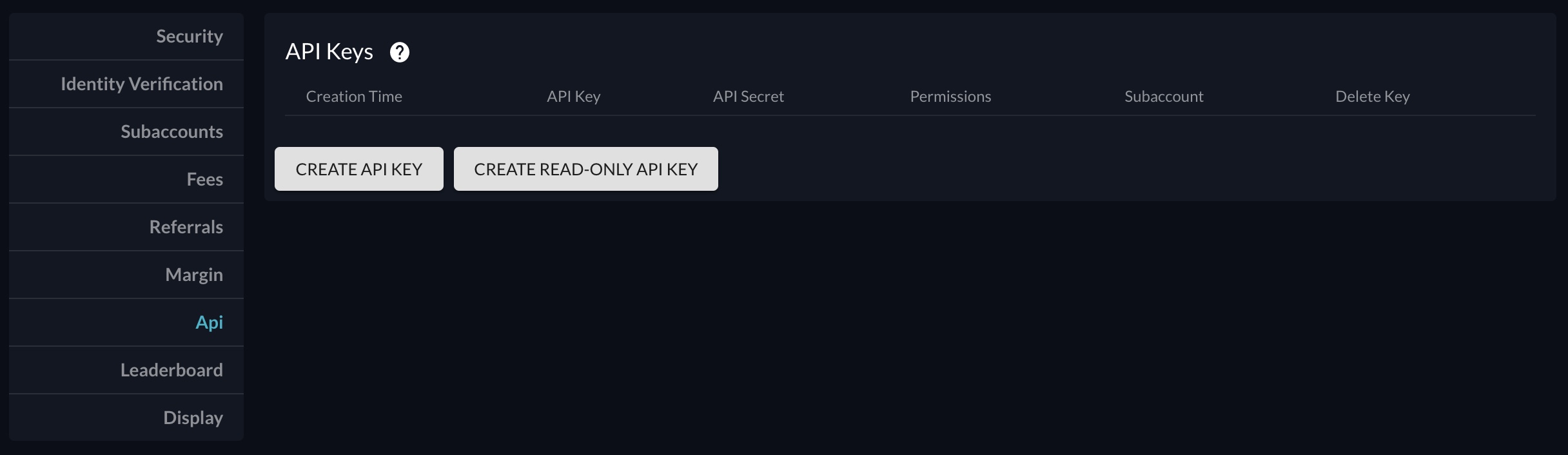1568x455 pixels.
Task: Go to Display settings
Action: (x=193, y=418)
